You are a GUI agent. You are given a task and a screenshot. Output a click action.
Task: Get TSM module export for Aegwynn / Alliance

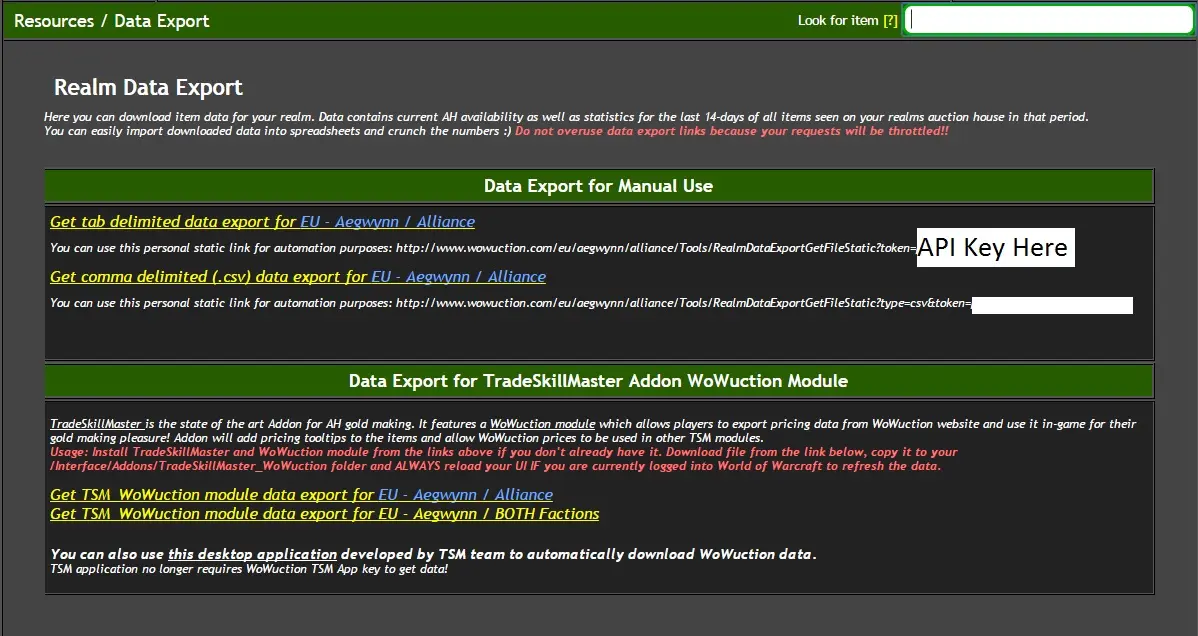click(301, 495)
